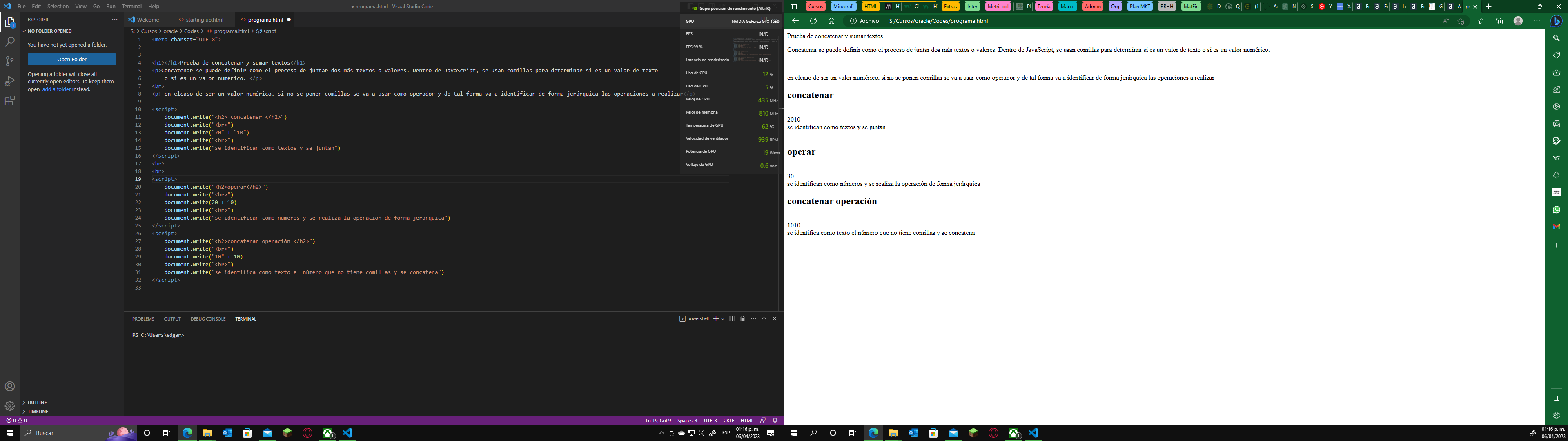Switch to the Welcome editor tab

(x=148, y=20)
